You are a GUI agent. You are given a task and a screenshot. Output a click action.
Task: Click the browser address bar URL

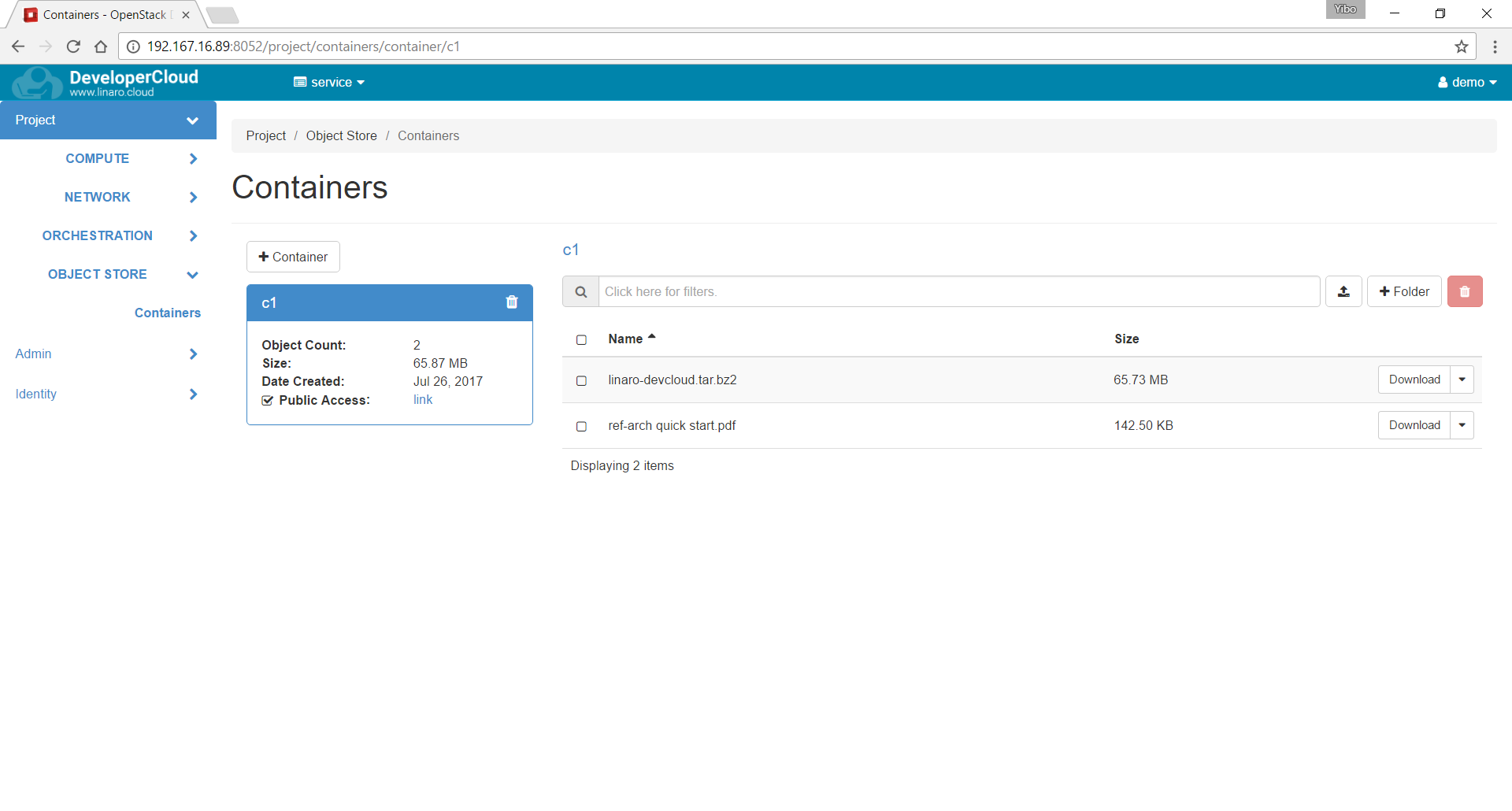(303, 46)
